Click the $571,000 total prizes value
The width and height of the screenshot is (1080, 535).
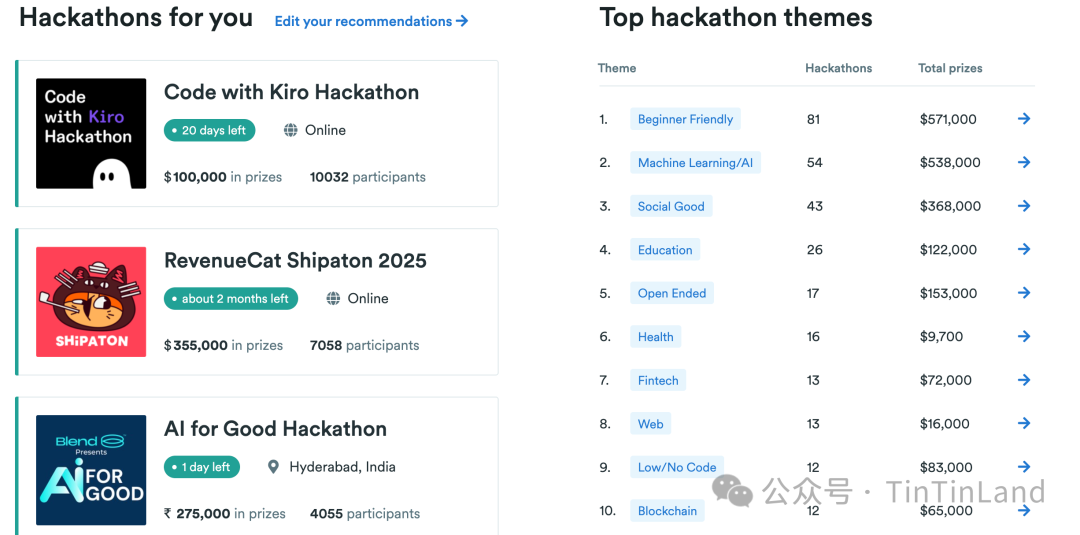click(x=948, y=119)
